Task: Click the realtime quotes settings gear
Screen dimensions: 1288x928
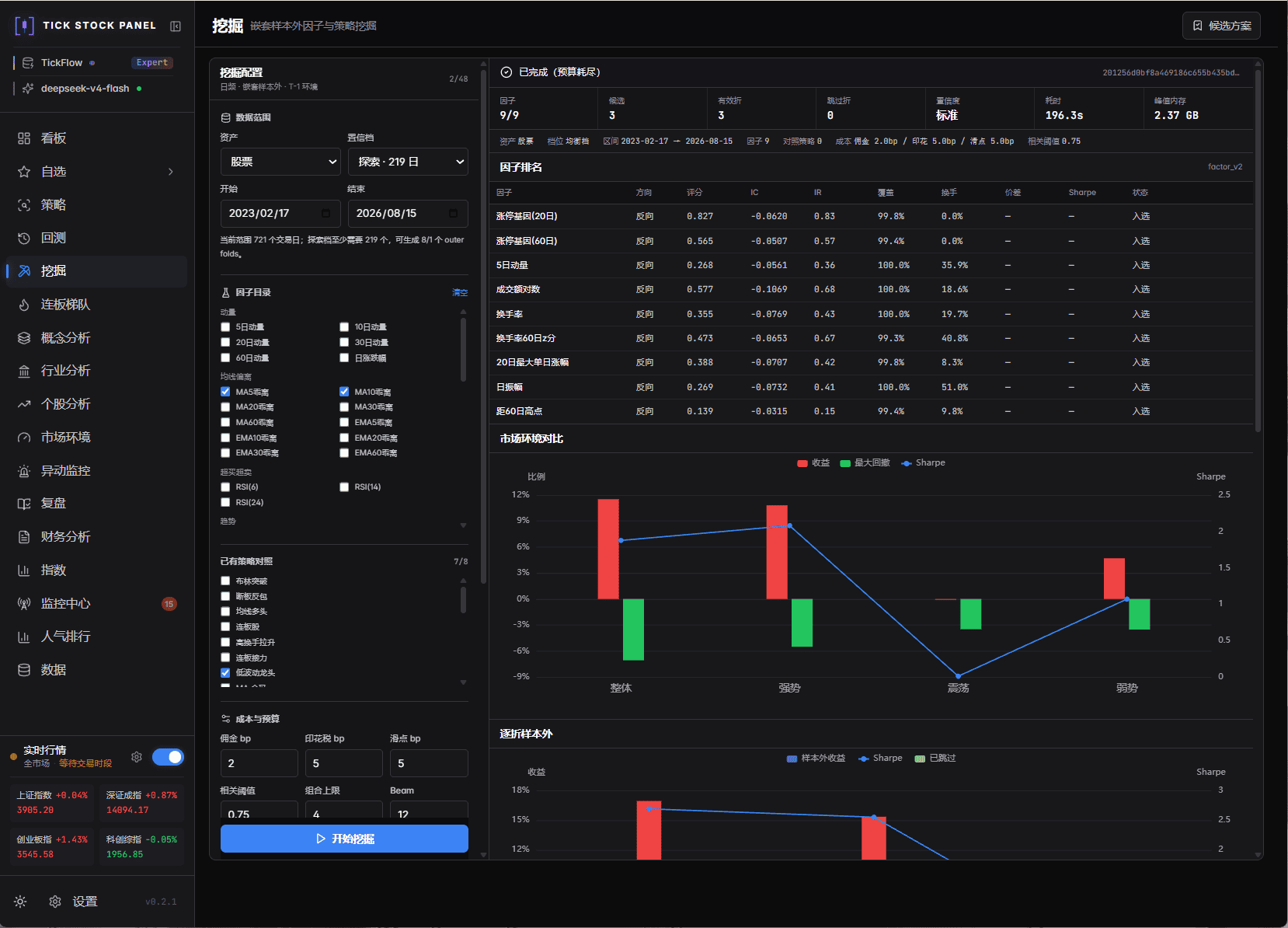Action: click(x=137, y=757)
